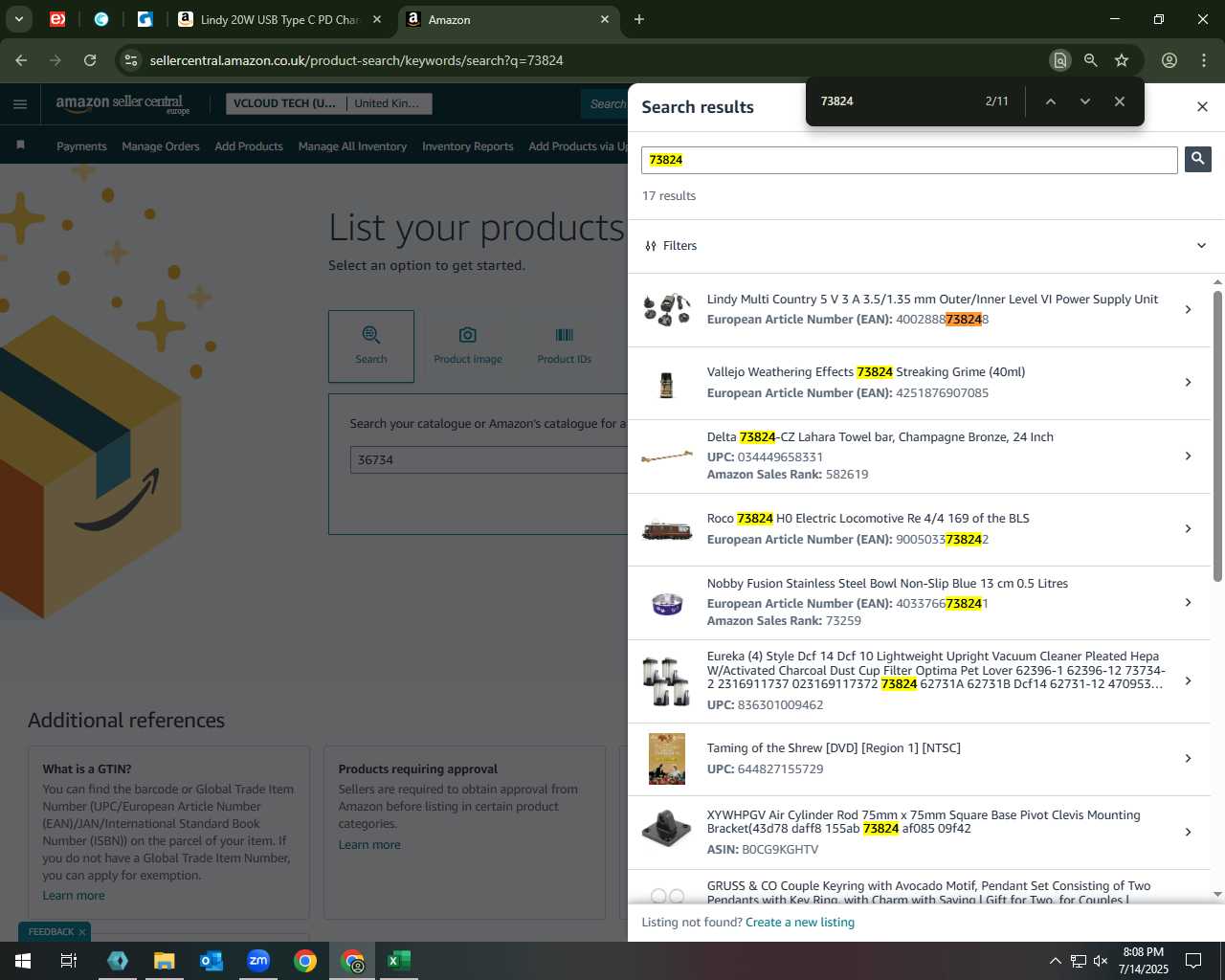This screenshot has width=1225, height=980.
Task: Click Create a new listing link
Action: point(800,923)
